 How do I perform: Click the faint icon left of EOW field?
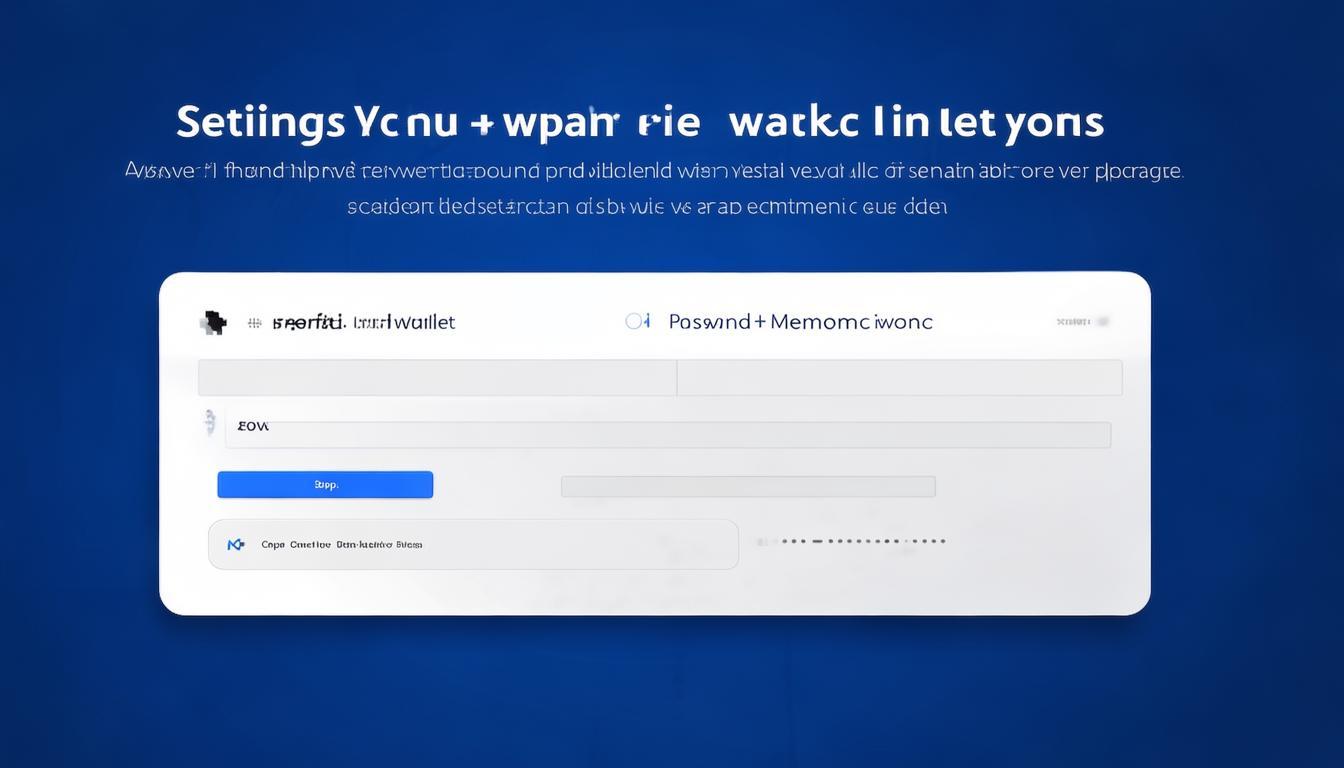click(x=209, y=422)
